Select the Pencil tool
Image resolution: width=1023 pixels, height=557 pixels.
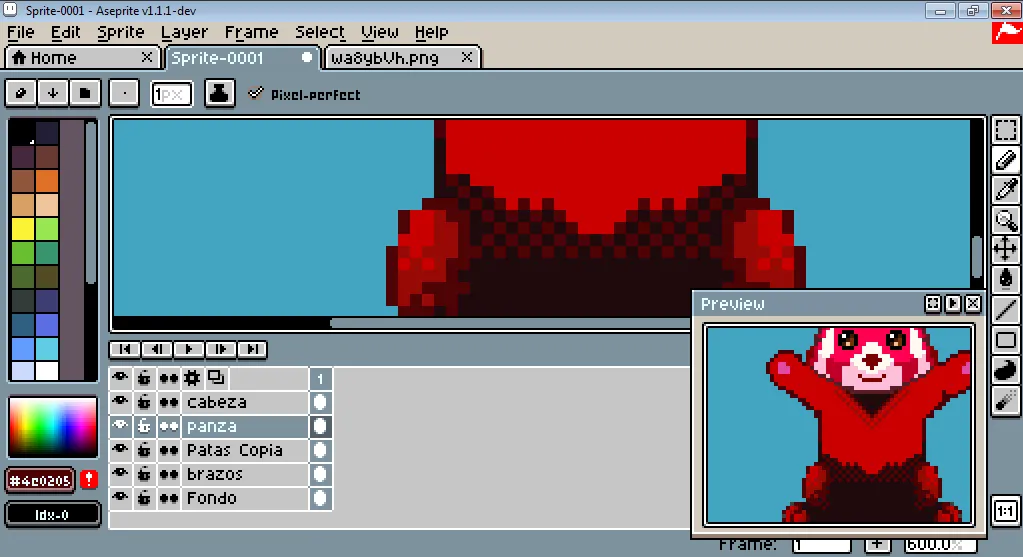tap(1005, 160)
